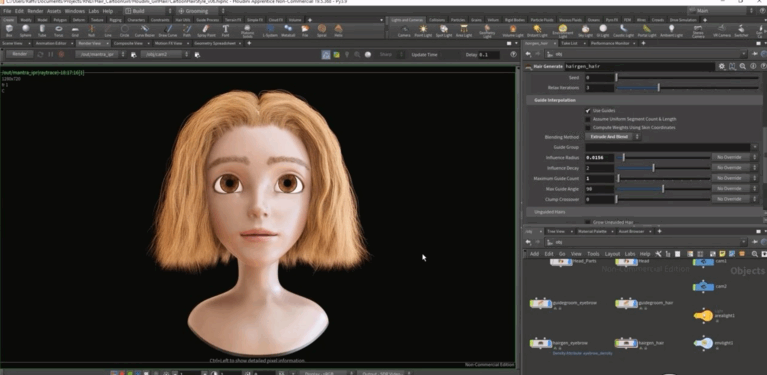Select the Metaball shelf tool
767x375 pixels.
(x=288, y=30)
